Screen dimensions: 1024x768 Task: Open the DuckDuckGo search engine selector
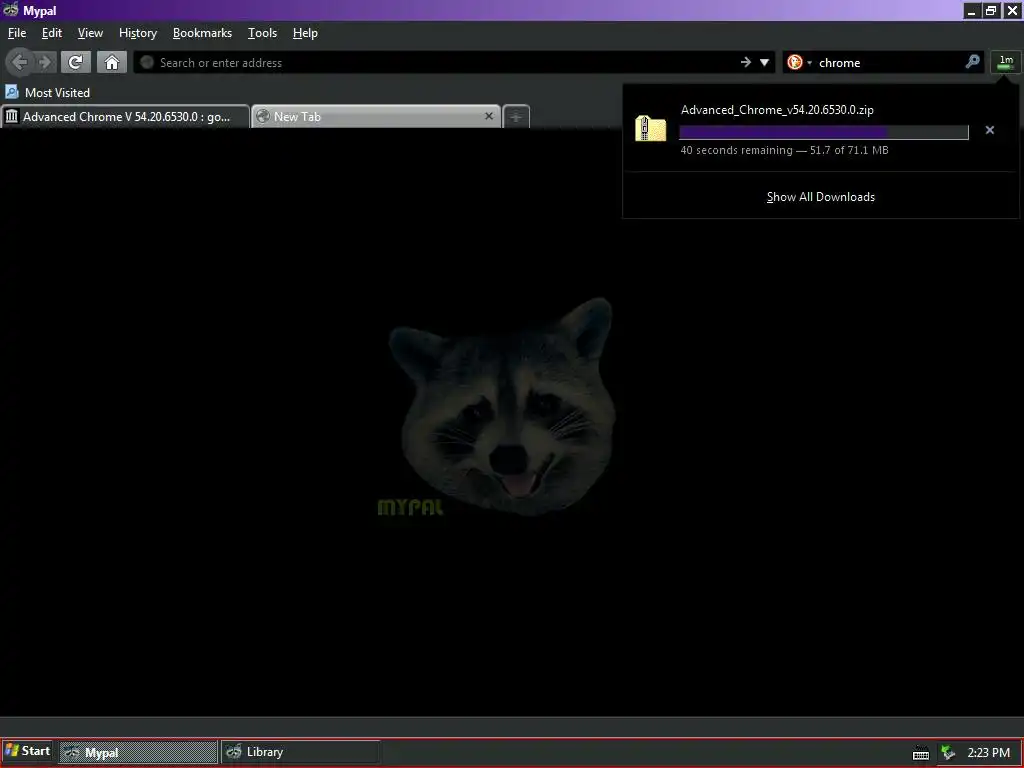coord(799,62)
